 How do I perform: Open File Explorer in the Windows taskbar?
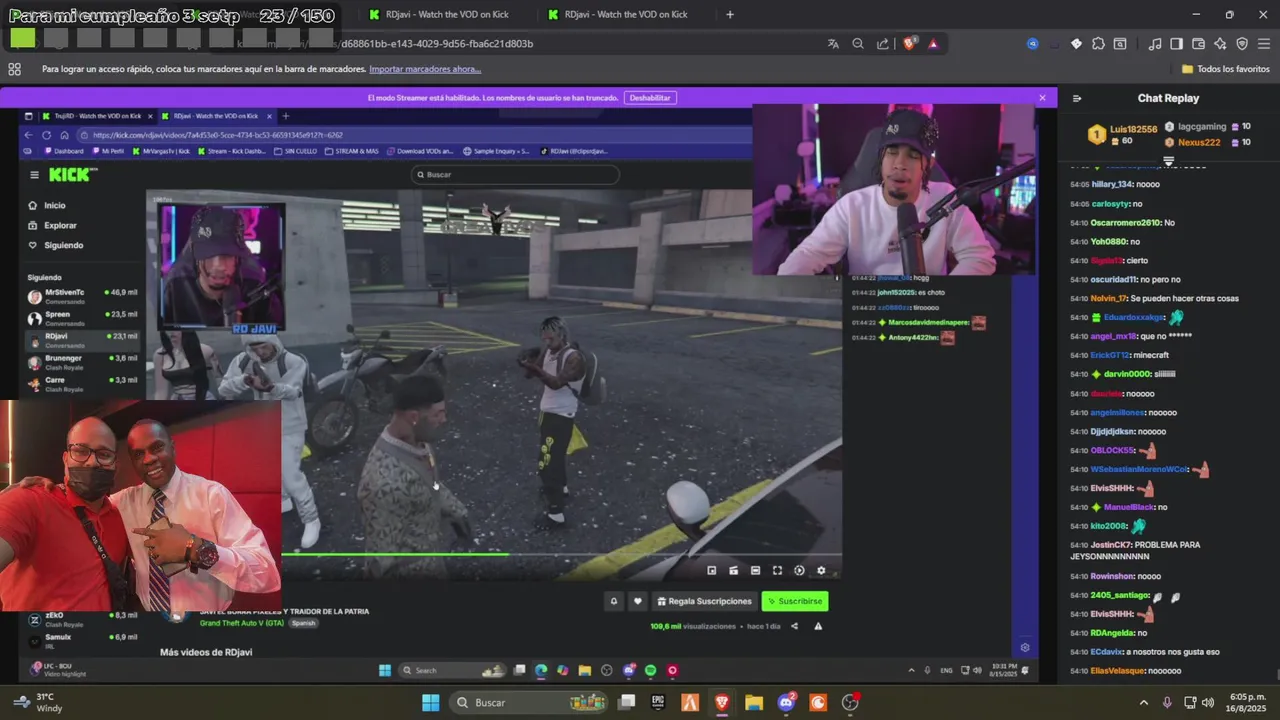[754, 702]
